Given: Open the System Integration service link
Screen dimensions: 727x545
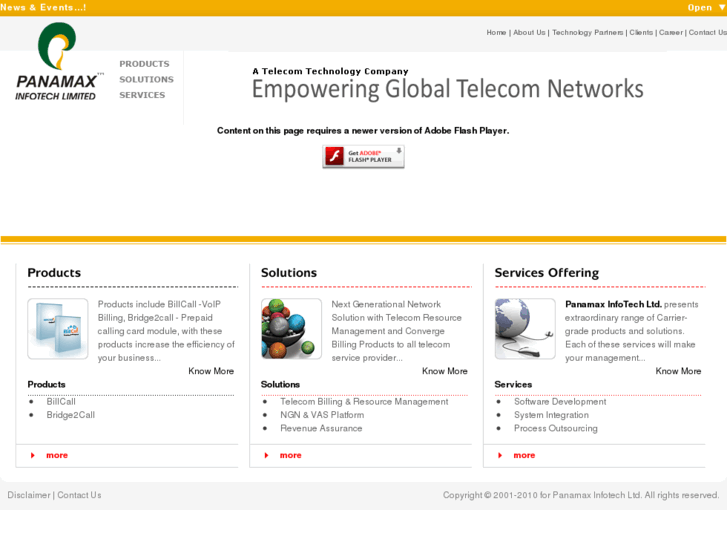Looking at the screenshot, I should [551, 415].
